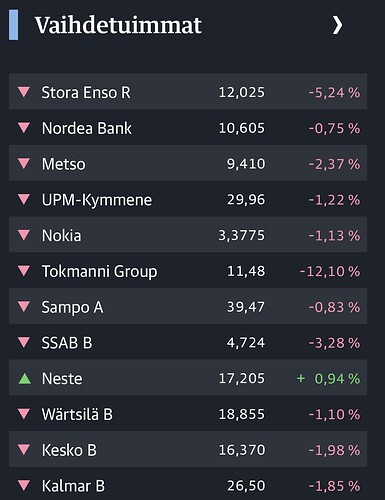Open the Vaihdetuimmat chevron arrow
This screenshot has height=500, width=385.
337,25
